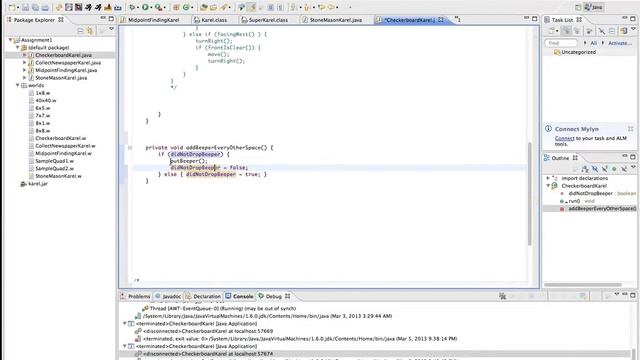The image size is (640, 360).
Task: Toggle Hide Fields in Outline view
Action: (x=595, y=169)
